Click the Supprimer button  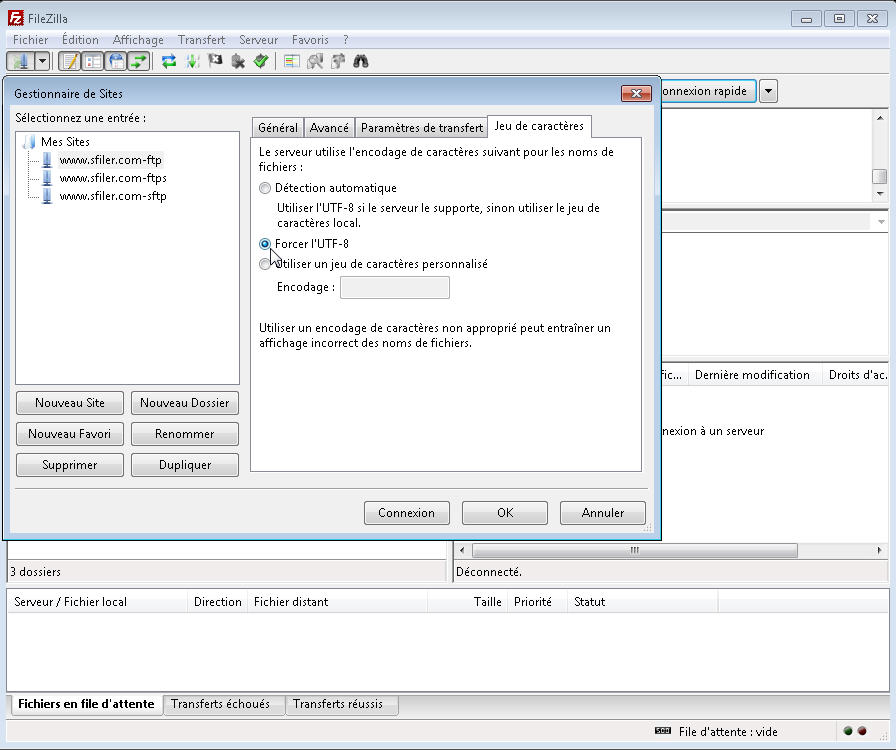pos(70,465)
